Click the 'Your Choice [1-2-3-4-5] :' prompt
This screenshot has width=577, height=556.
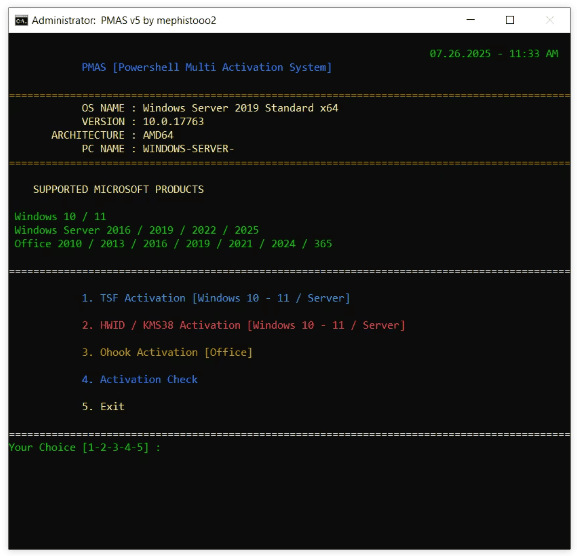coord(85,447)
